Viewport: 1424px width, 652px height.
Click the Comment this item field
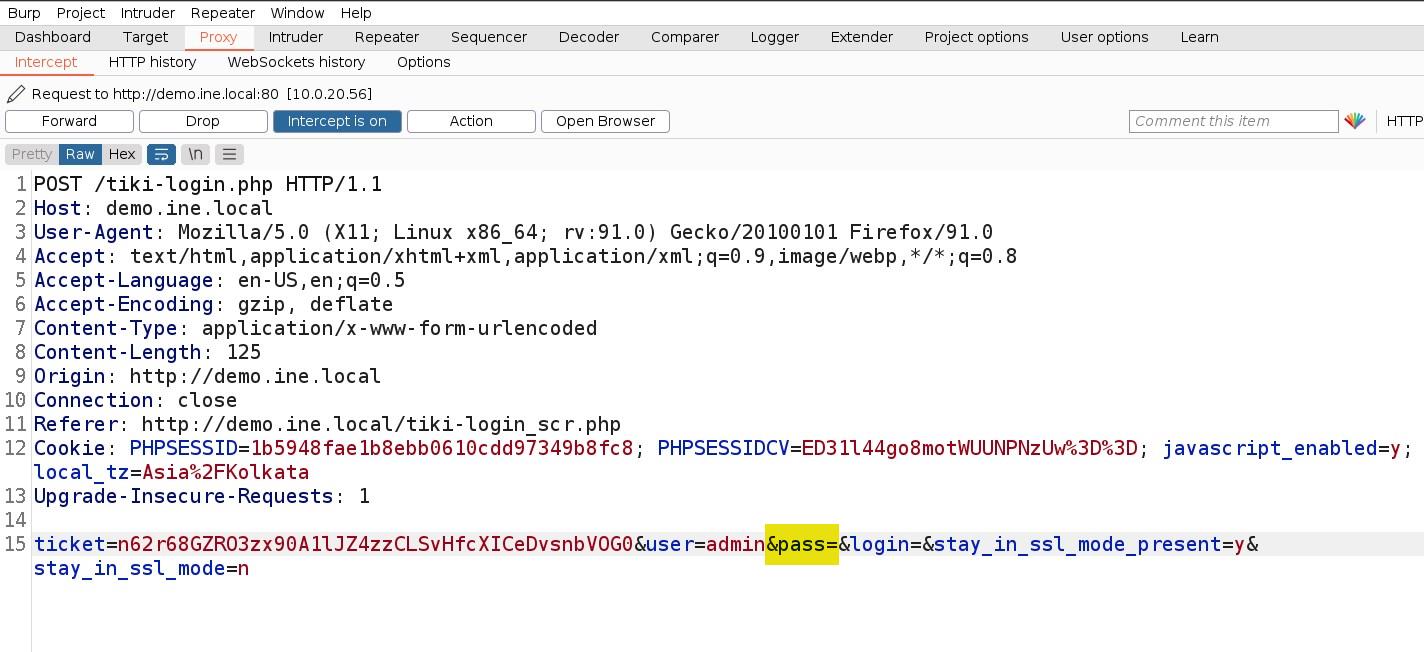(x=1233, y=121)
